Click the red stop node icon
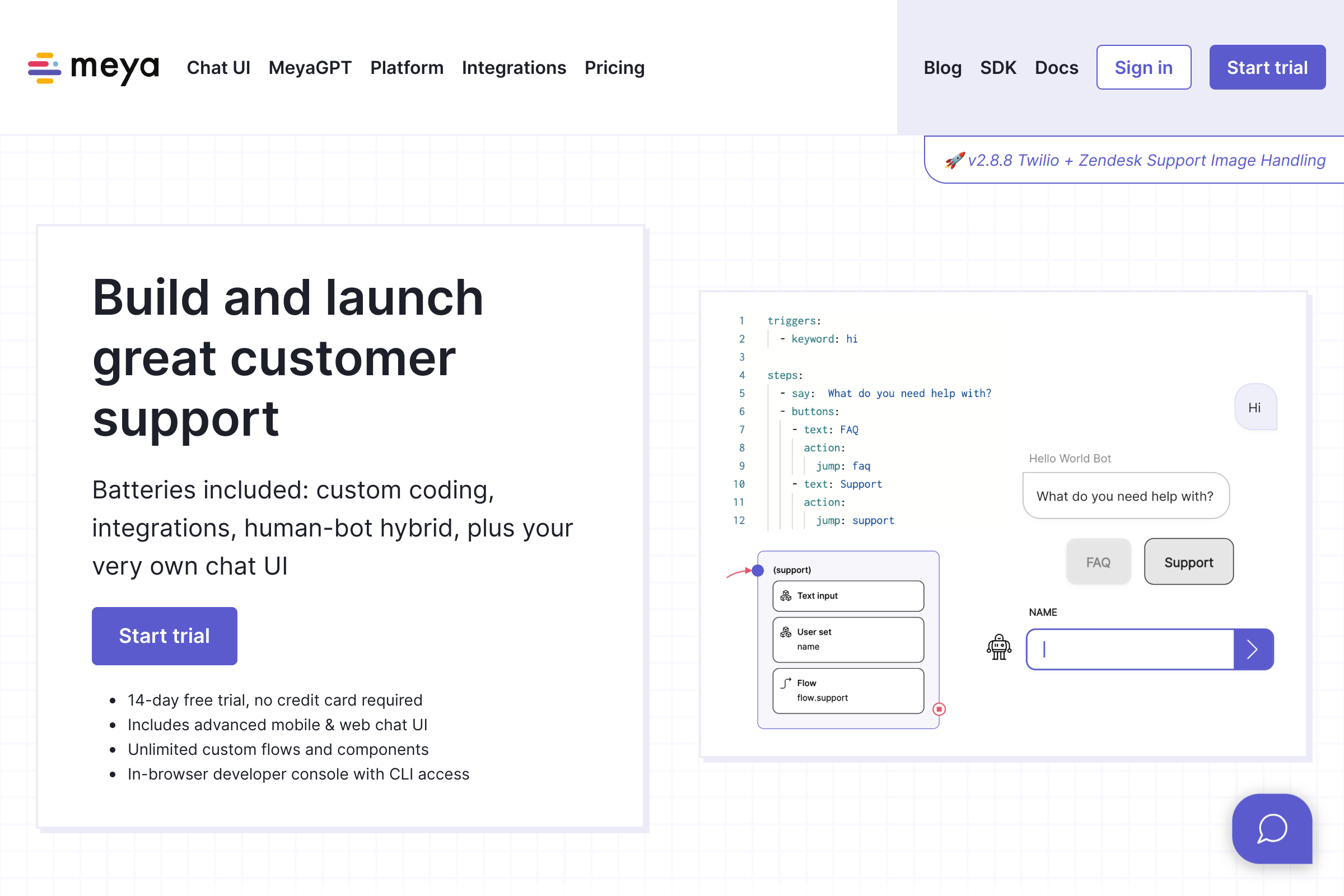Screen dimensions: 1344x896 click(x=939, y=709)
